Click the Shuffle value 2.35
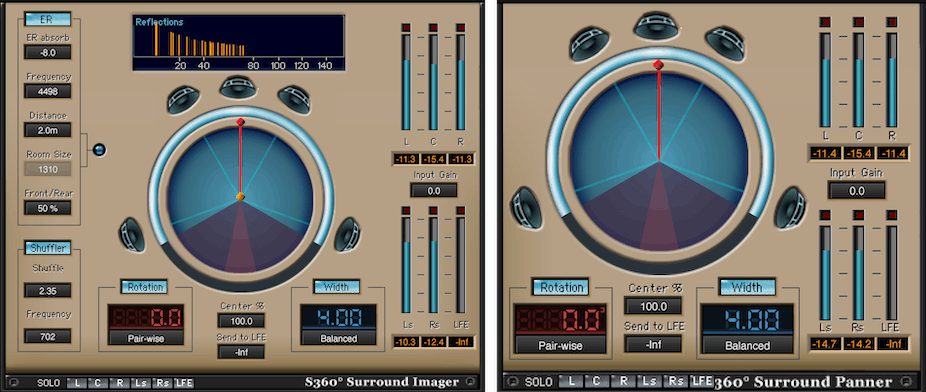The height and width of the screenshot is (392, 926). [48, 290]
